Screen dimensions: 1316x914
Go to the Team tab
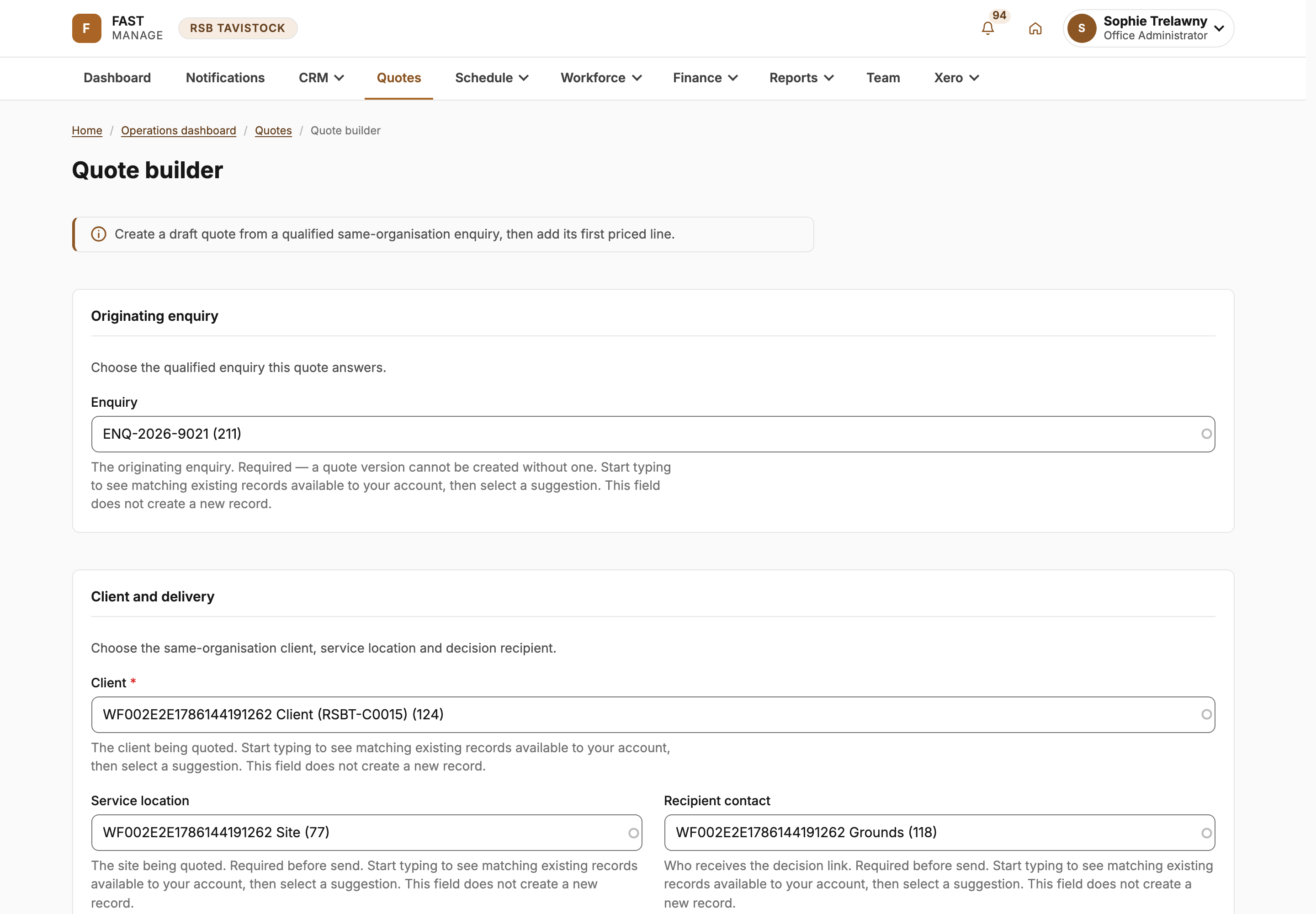click(883, 78)
